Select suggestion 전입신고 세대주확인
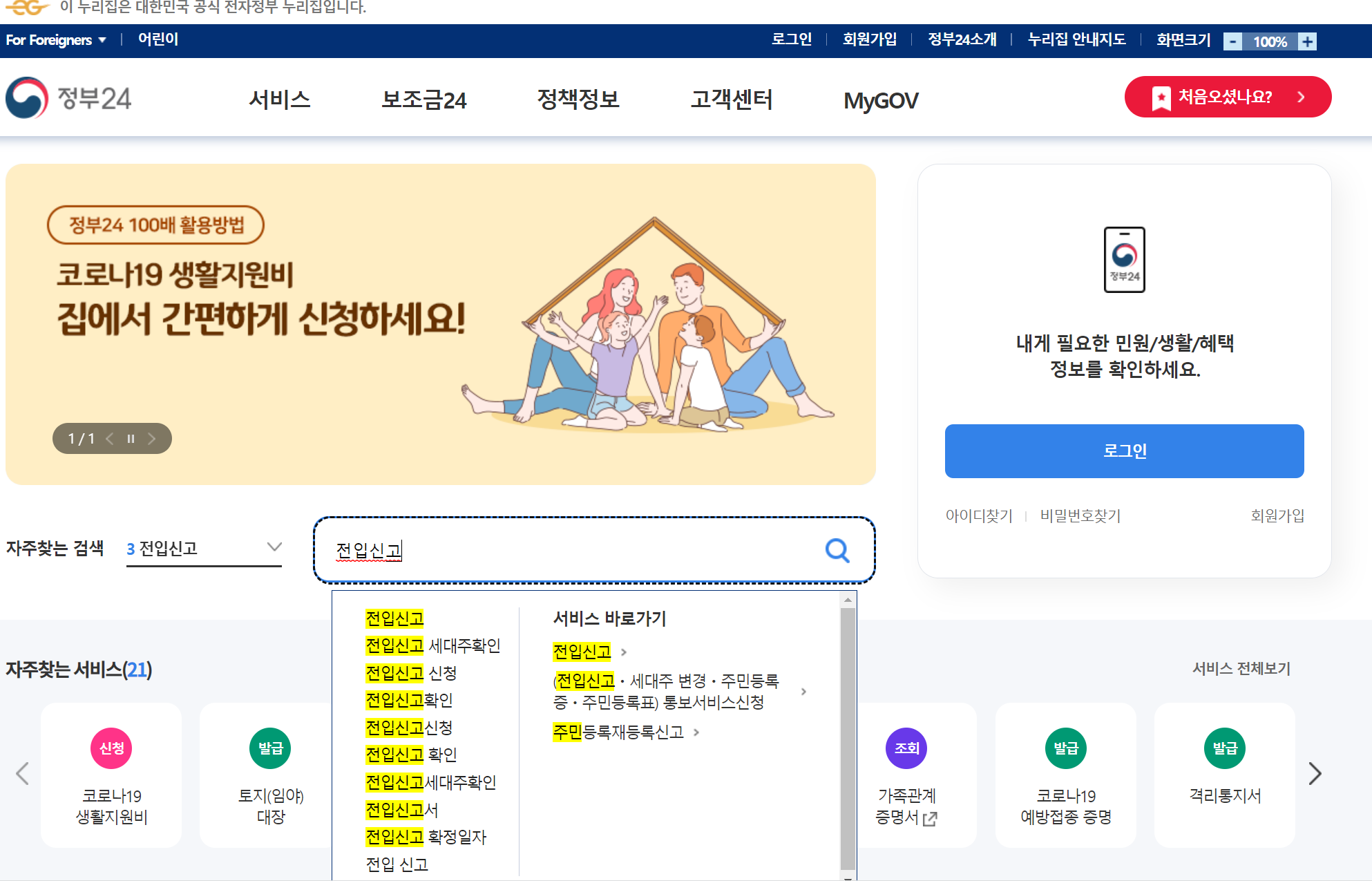The width and height of the screenshot is (1372, 881). coord(433,645)
